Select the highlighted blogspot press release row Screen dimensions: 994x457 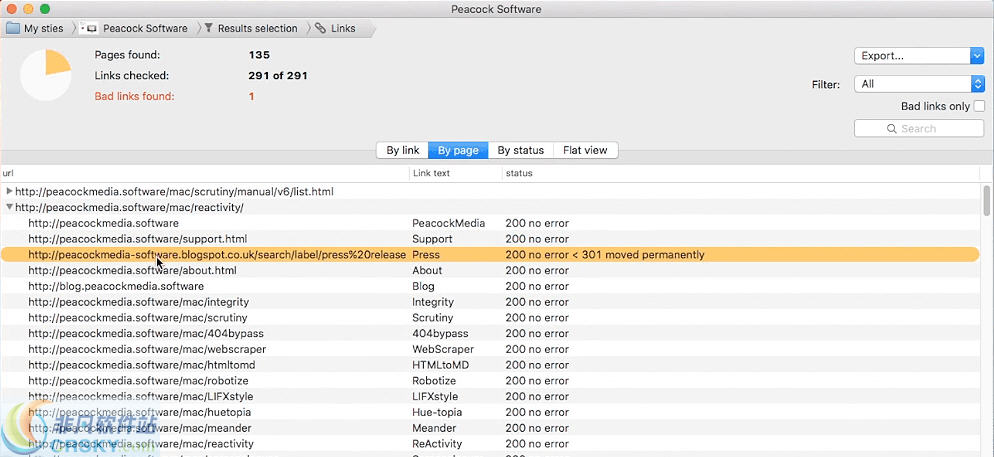coord(491,255)
